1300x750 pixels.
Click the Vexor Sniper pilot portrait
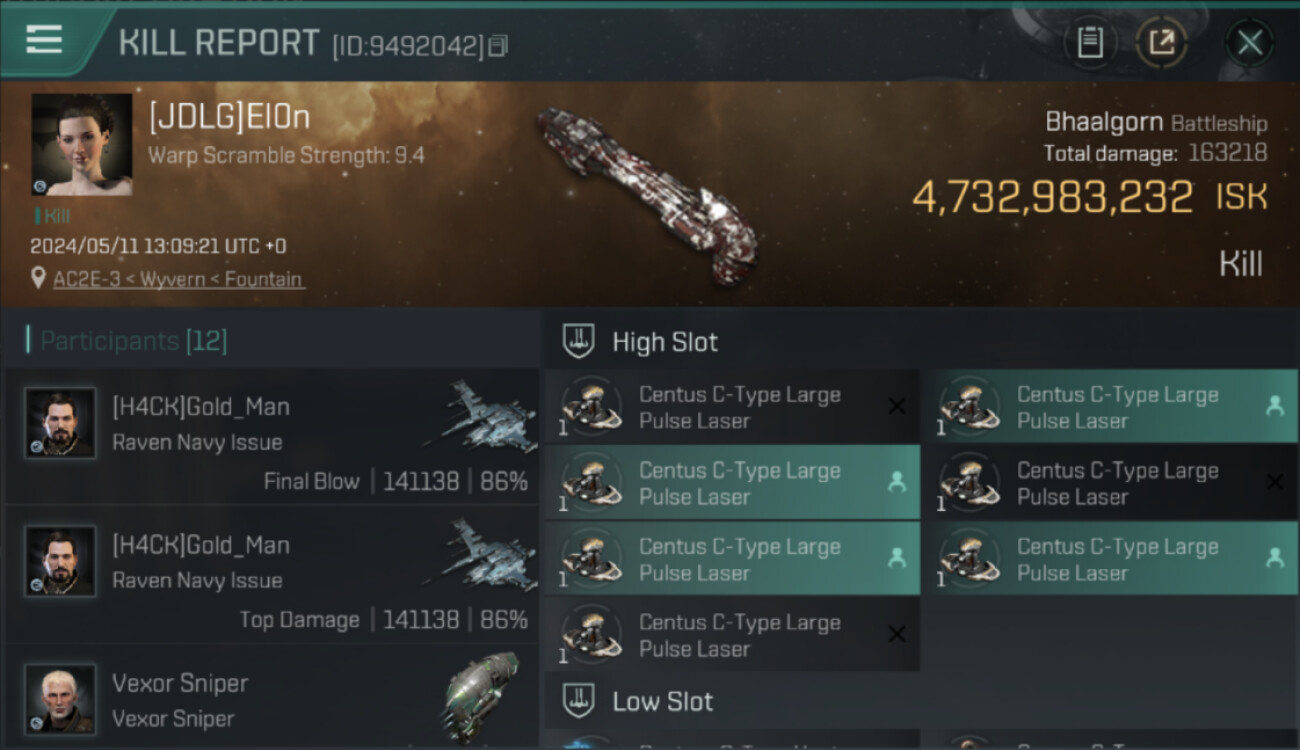coord(60,699)
